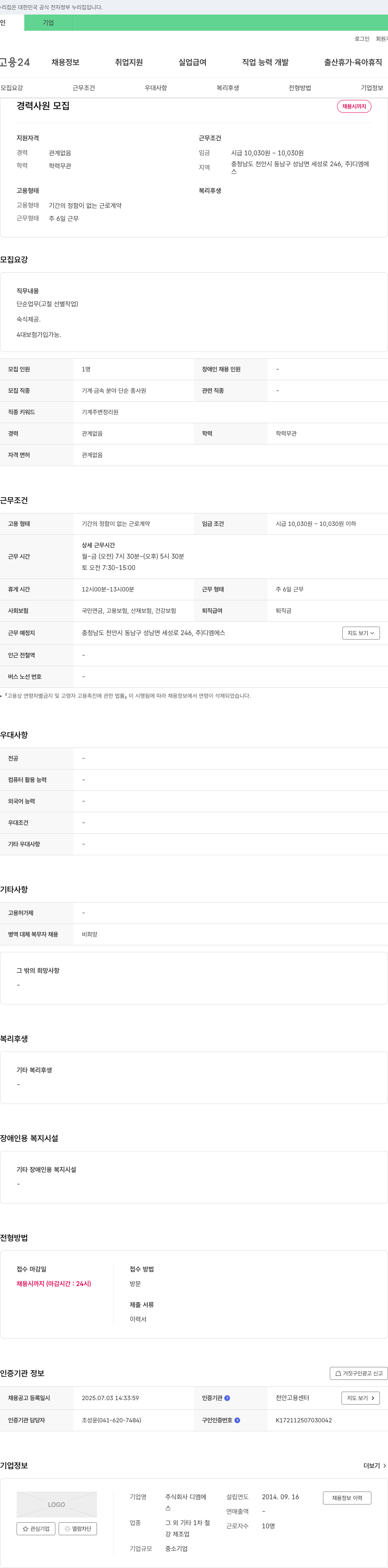Click the company LOGO placeholder
The height and width of the screenshot is (1568, 388).
coord(57,1504)
